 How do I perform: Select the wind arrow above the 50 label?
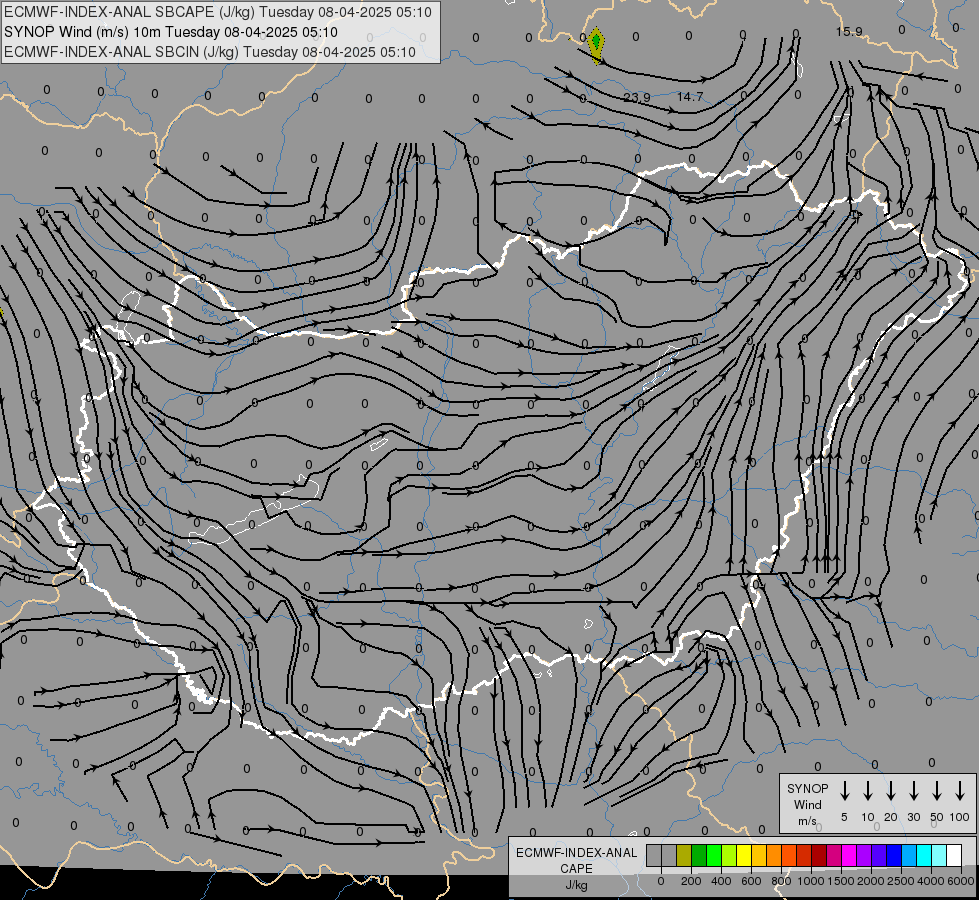click(937, 791)
